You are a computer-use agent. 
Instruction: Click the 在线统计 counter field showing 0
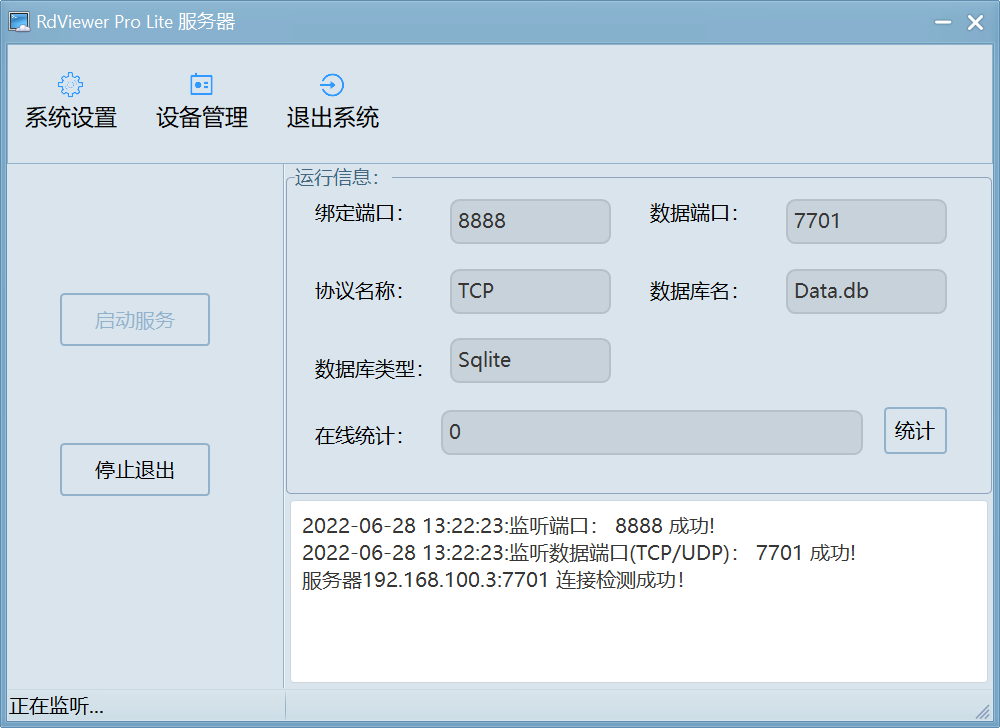click(651, 431)
